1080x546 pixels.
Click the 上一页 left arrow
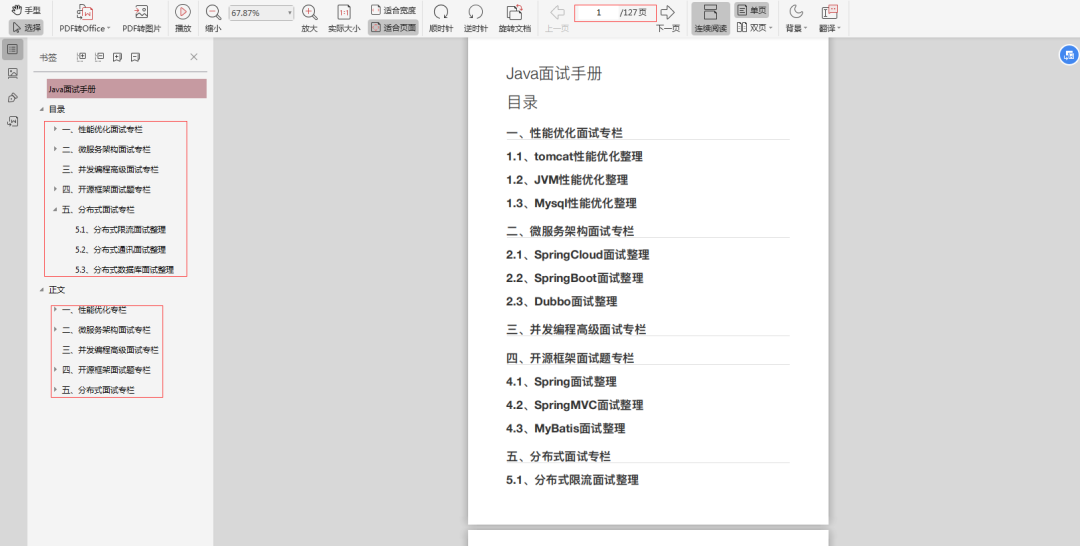(x=557, y=12)
